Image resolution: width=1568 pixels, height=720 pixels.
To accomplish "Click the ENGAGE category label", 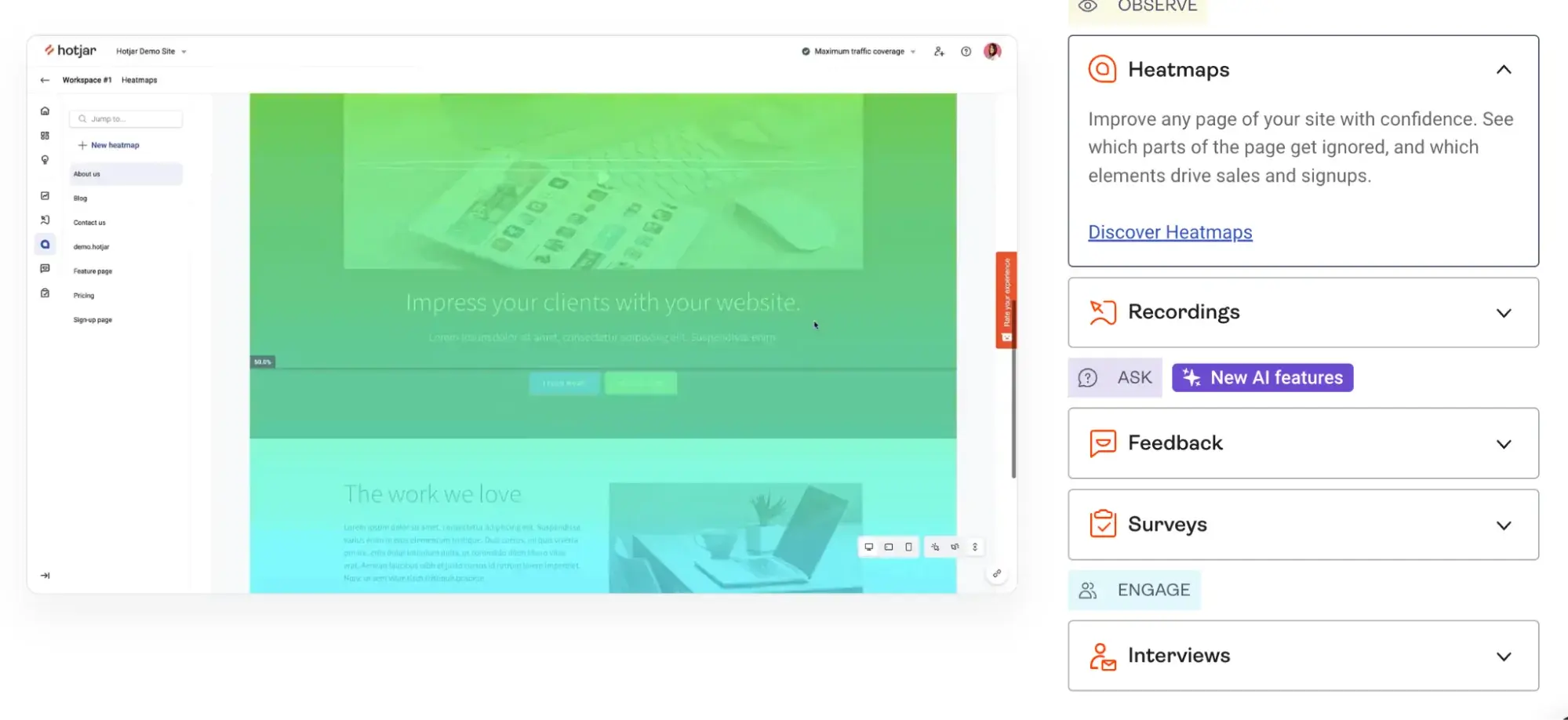I will 1134,591.
